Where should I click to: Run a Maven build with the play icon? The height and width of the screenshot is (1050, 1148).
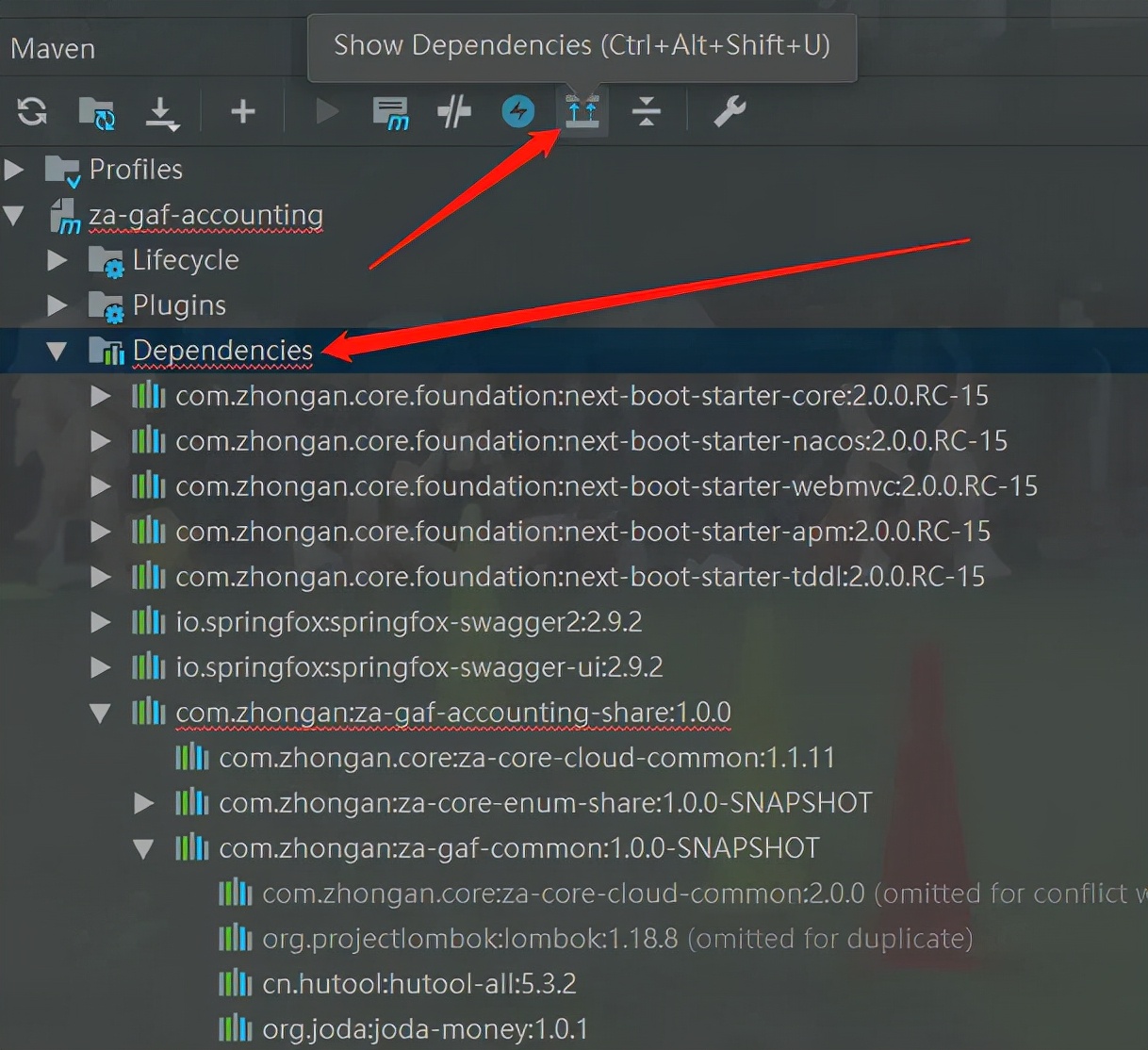325,111
